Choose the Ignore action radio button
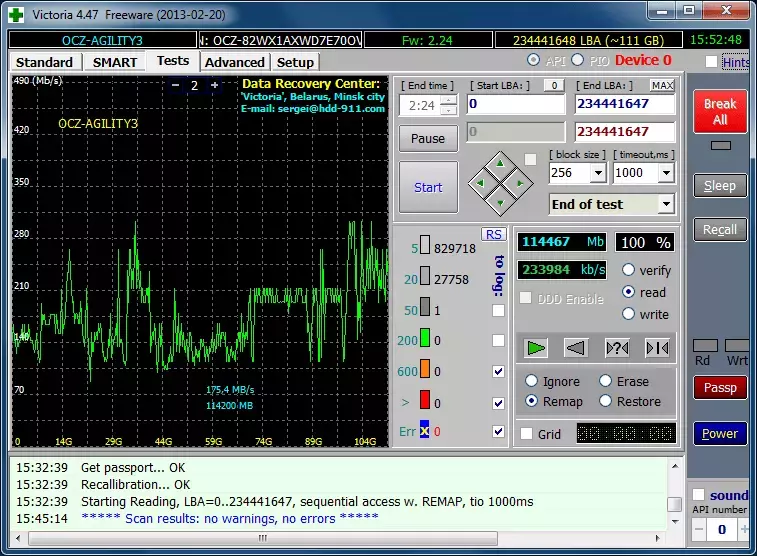The width and height of the screenshot is (757, 556). click(x=531, y=381)
